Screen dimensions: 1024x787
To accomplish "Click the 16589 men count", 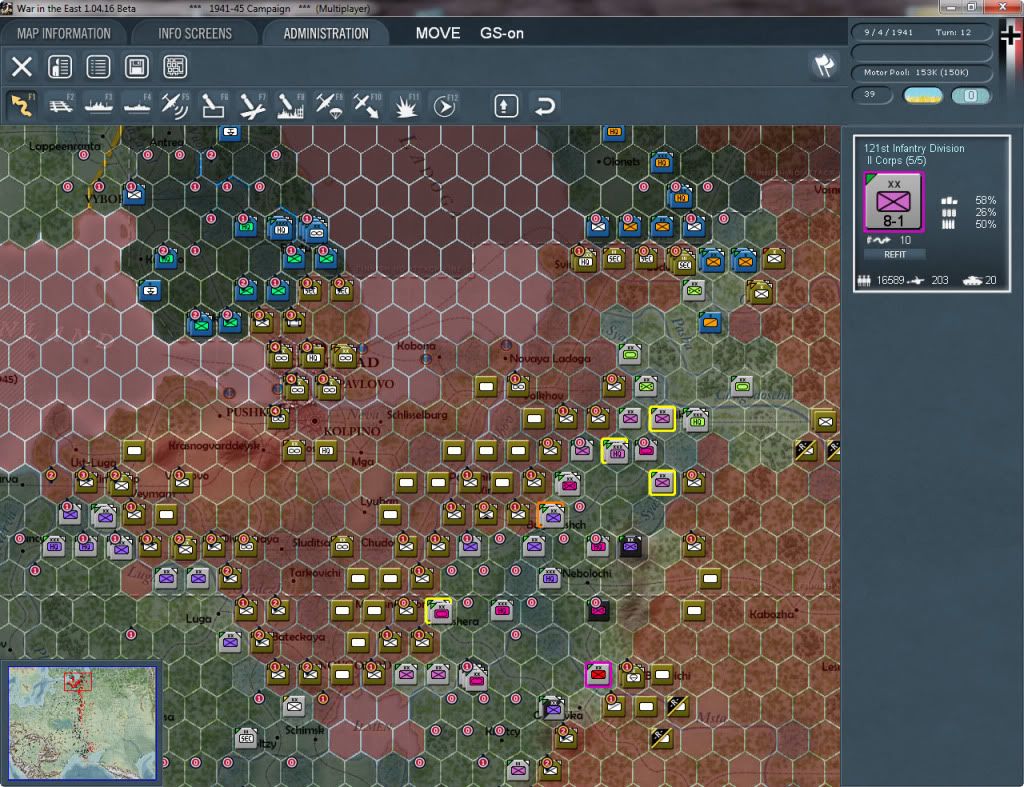I will coord(890,280).
